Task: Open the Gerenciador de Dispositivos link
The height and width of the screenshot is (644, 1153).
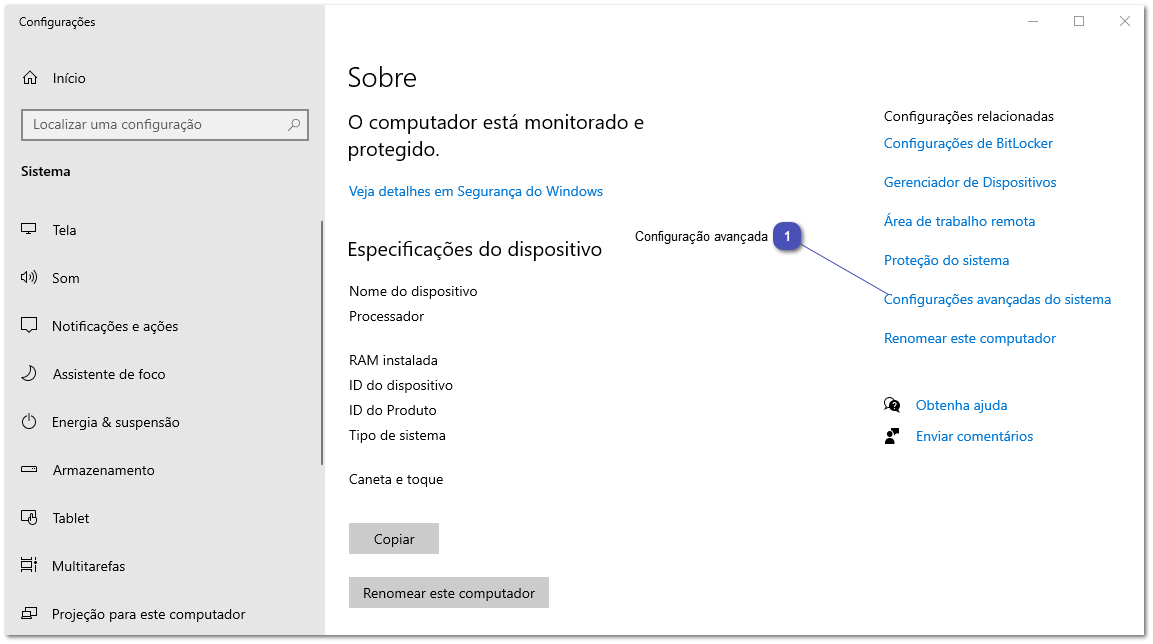Action: 969,182
